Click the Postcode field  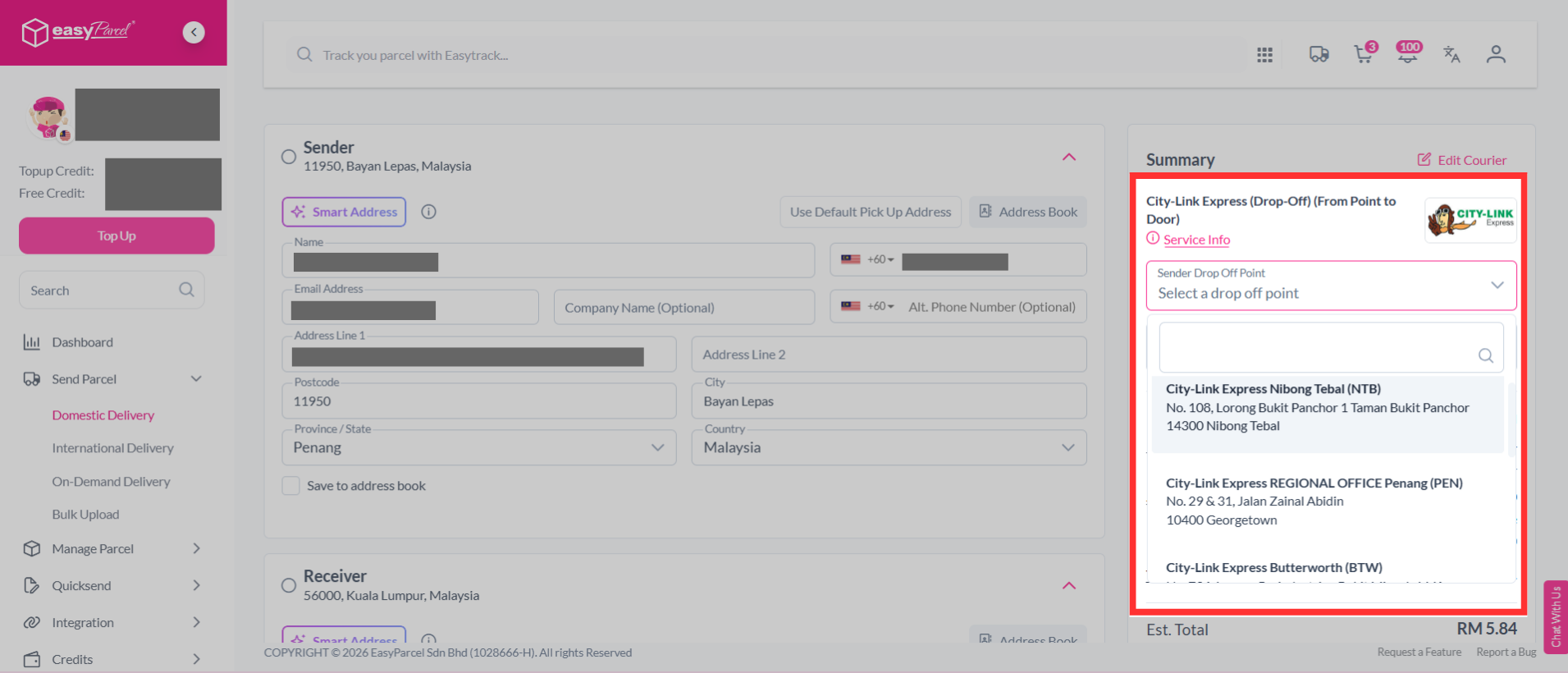(x=479, y=401)
